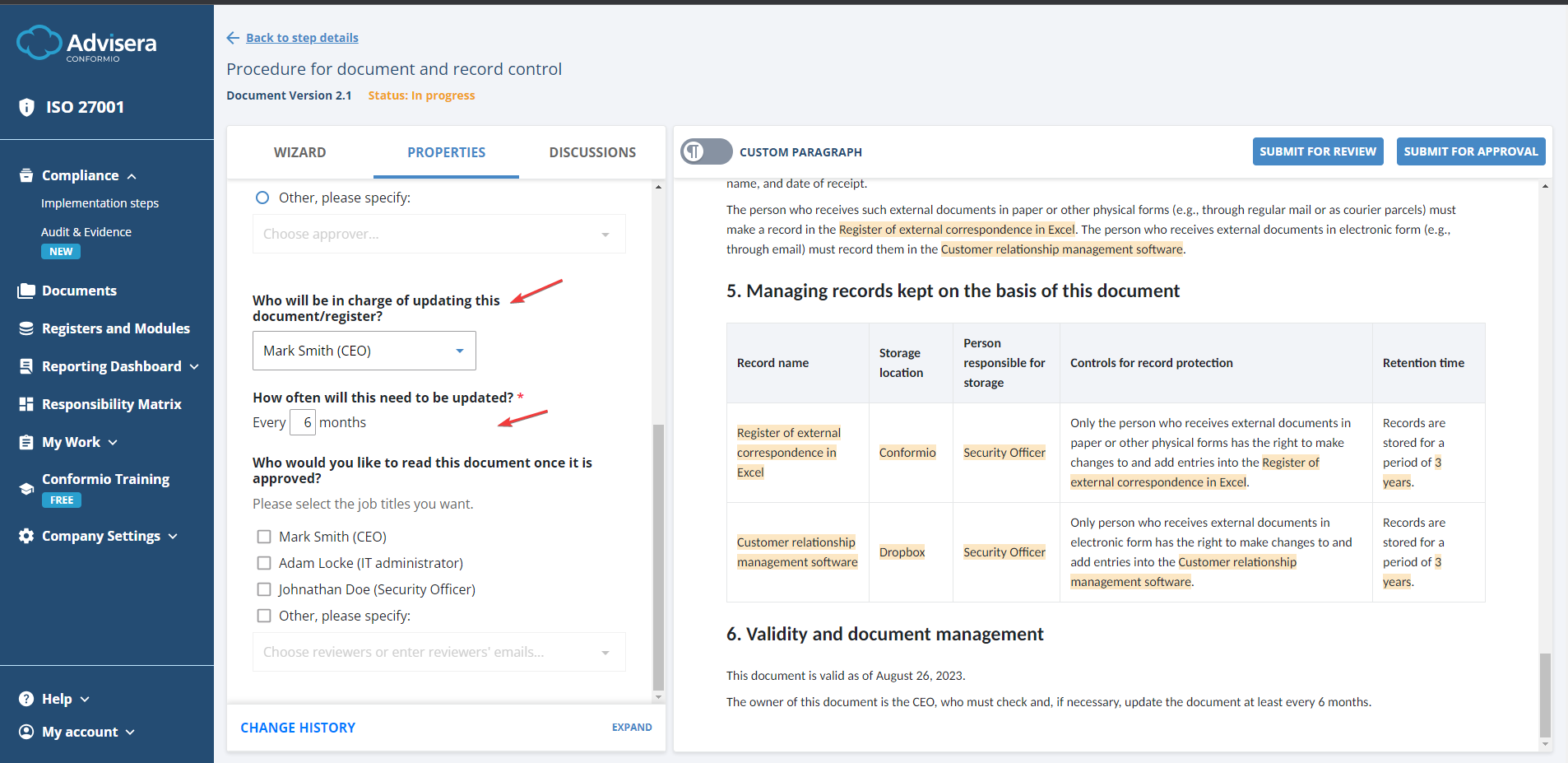Open the Responsibility Matrix
The width and height of the screenshot is (1568, 763).
pyautogui.click(x=111, y=403)
